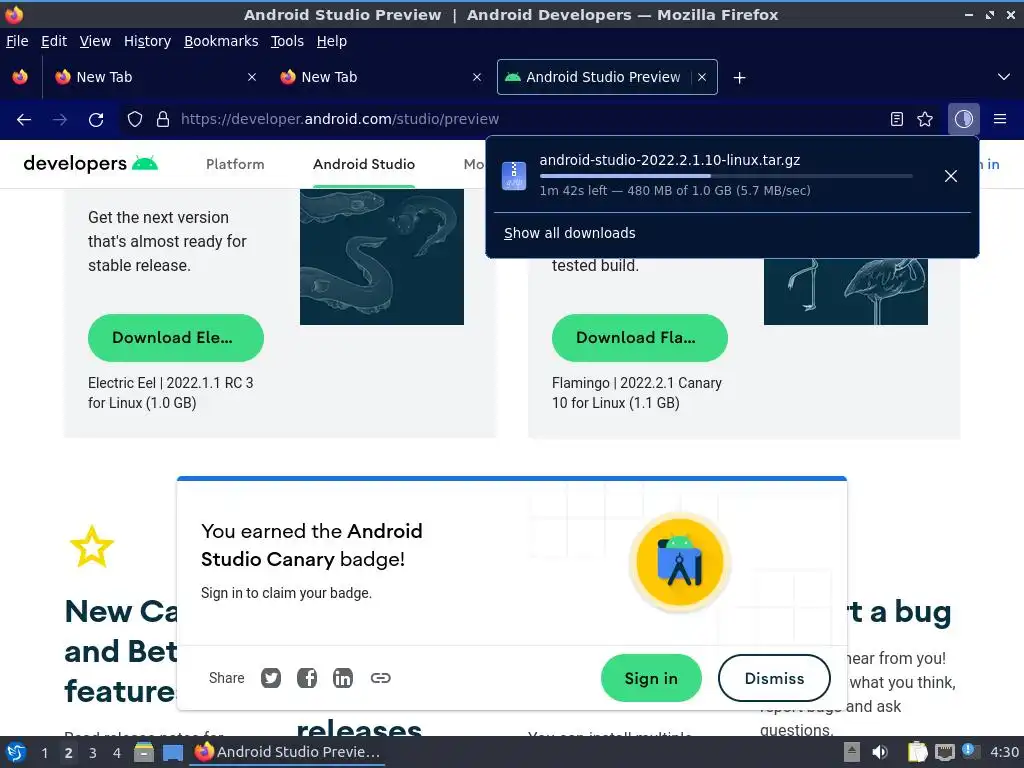Go back with the browser back arrow
Image resolution: width=1024 pixels, height=768 pixels.
(24, 120)
